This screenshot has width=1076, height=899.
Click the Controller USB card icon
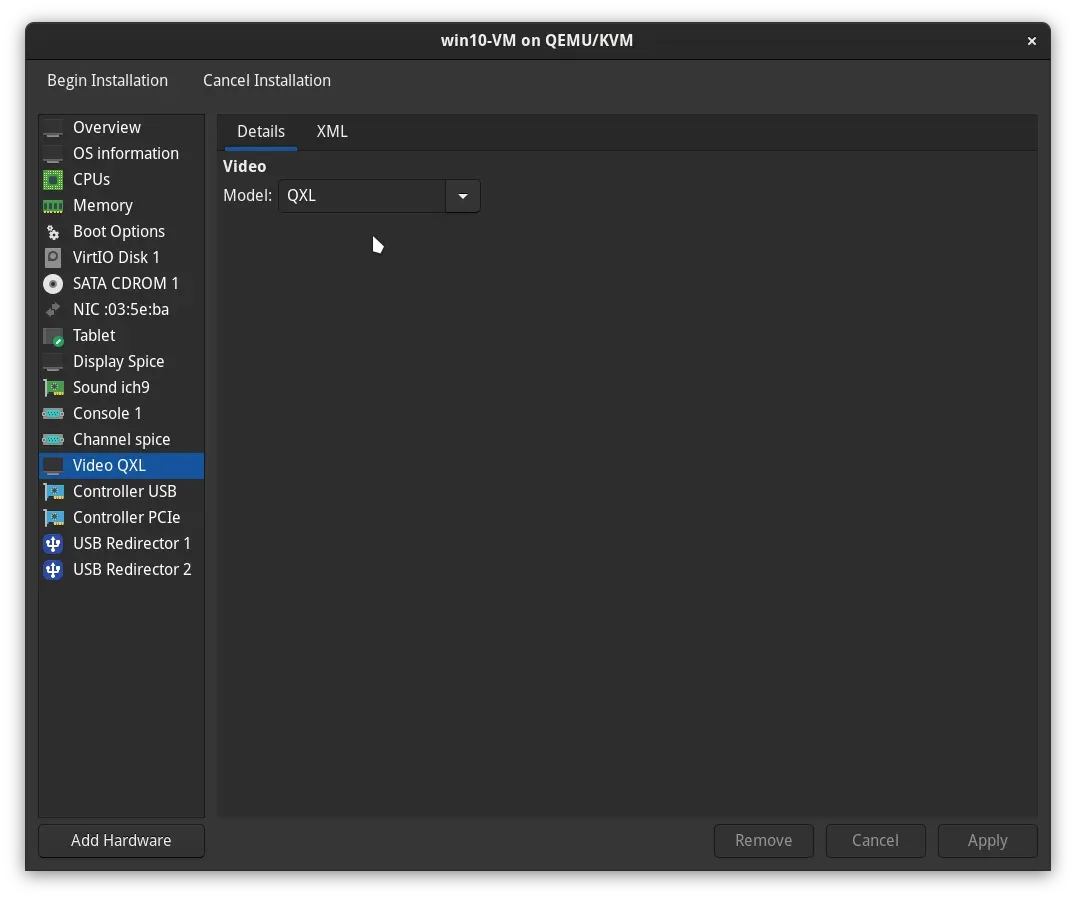tap(53, 492)
